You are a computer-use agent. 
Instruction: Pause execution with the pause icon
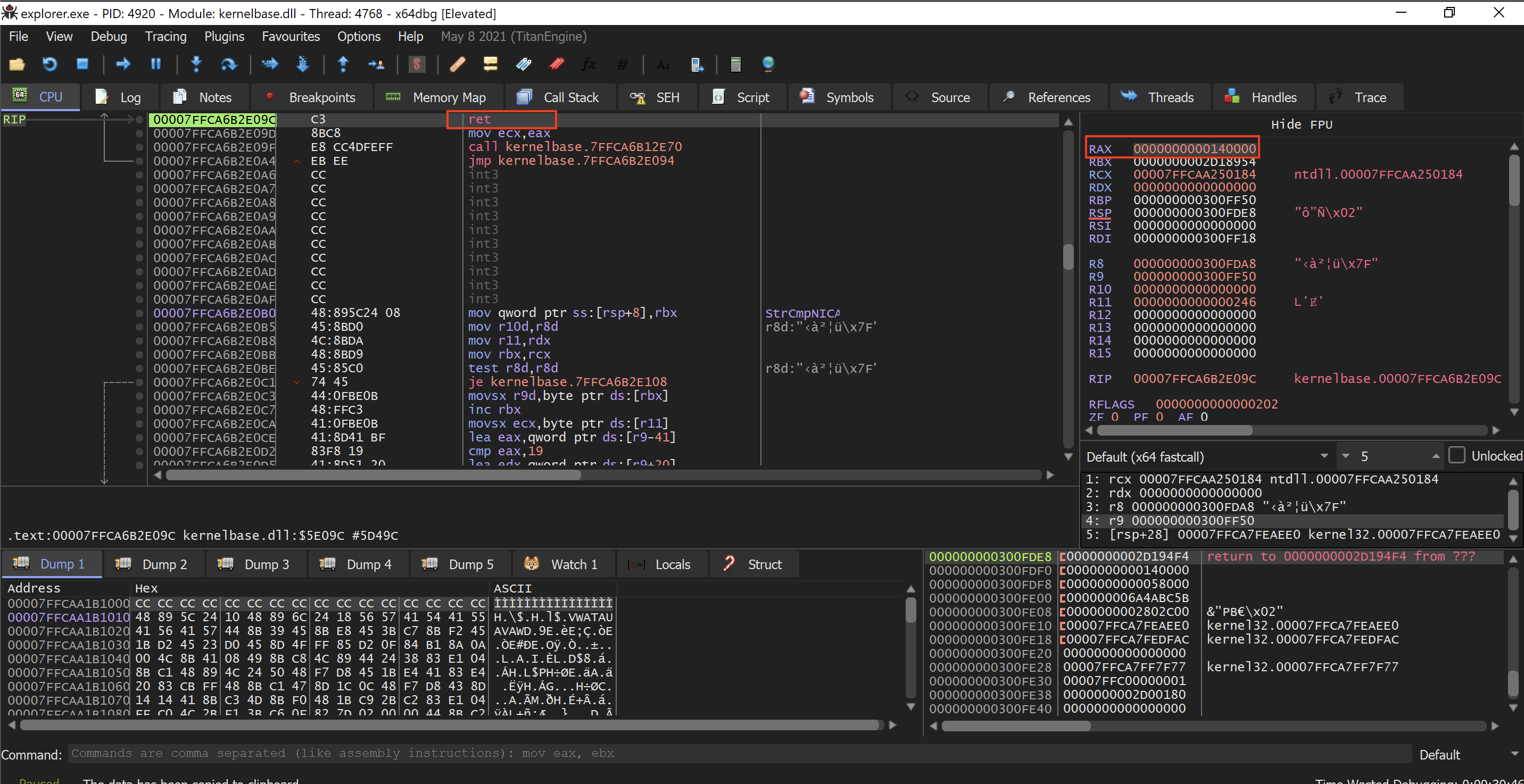156,64
